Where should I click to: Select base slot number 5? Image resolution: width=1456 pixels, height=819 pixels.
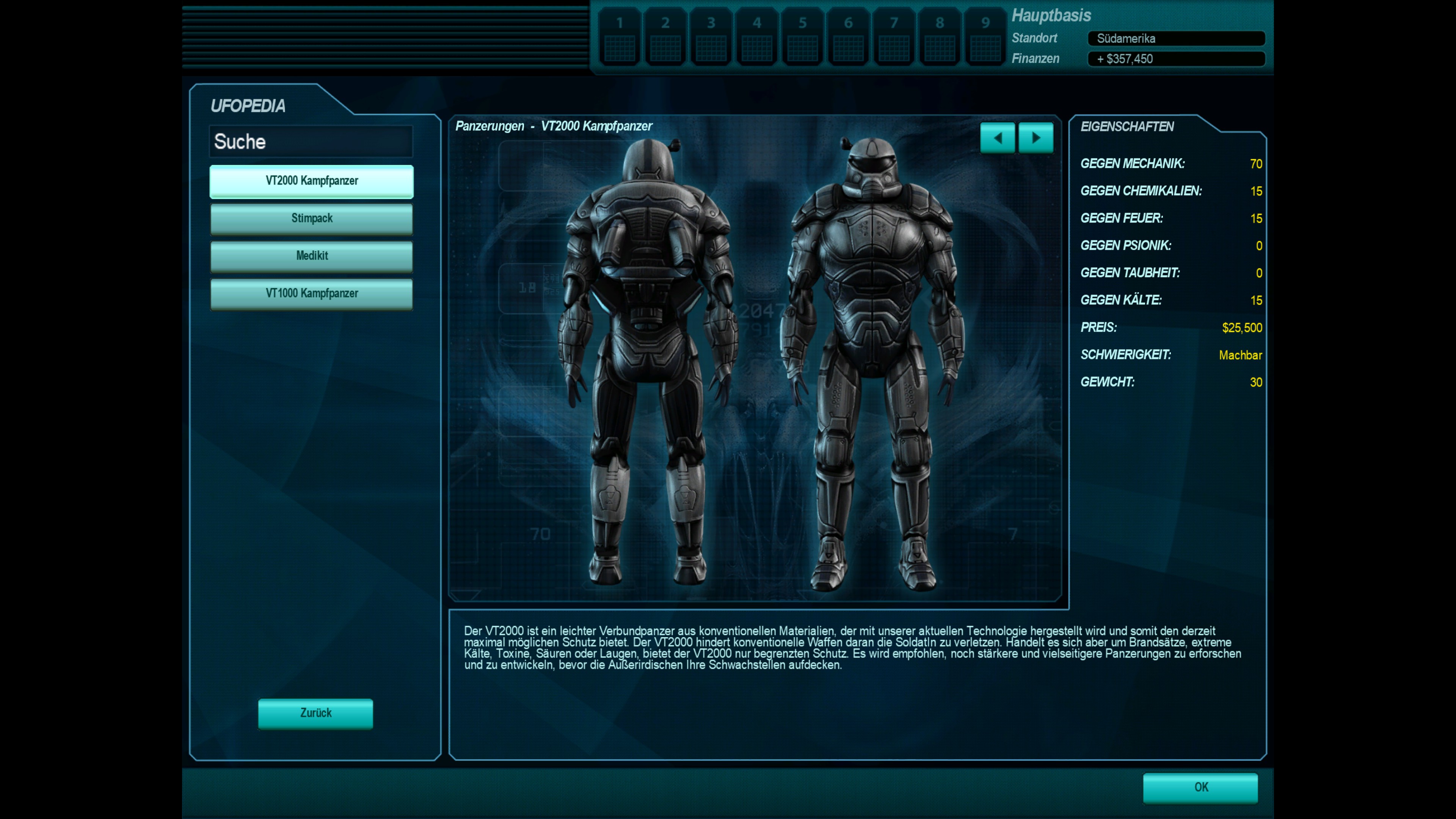pyautogui.click(x=802, y=37)
